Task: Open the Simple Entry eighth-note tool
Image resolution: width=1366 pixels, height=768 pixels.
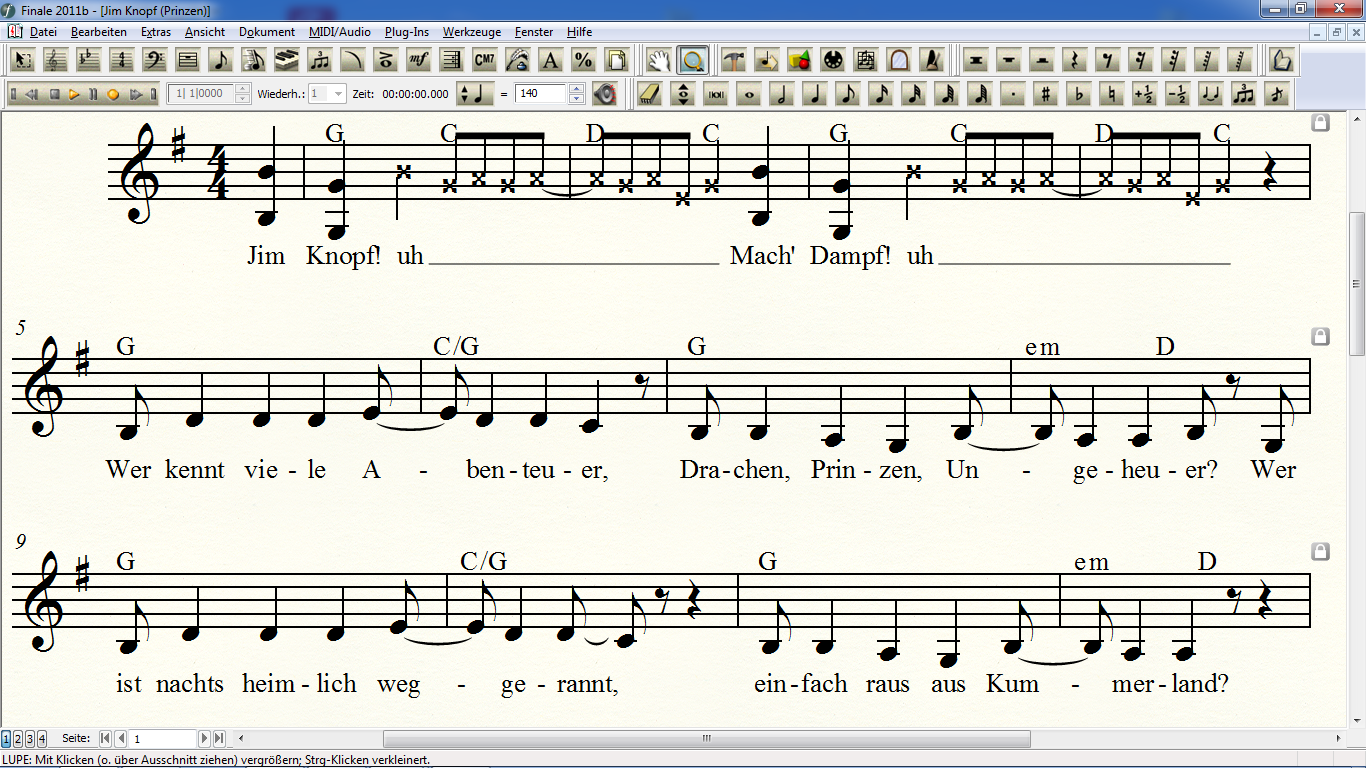Action: 221,60
